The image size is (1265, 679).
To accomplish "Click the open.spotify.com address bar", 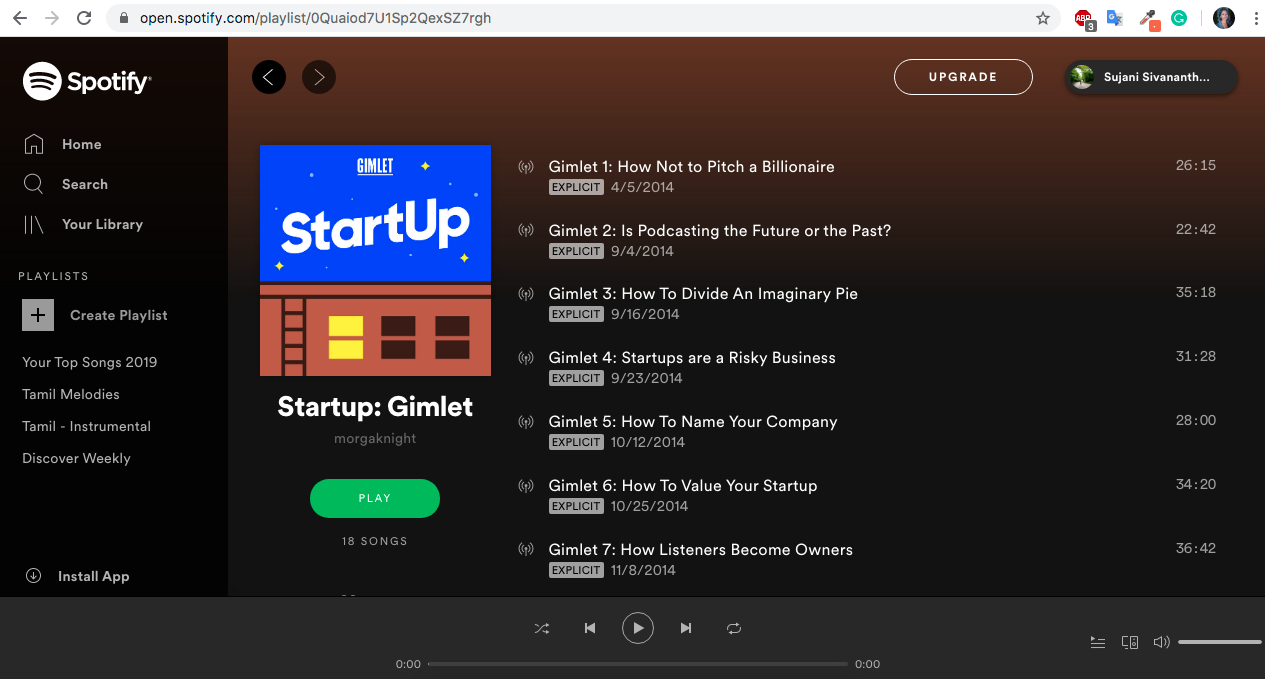I will point(585,18).
